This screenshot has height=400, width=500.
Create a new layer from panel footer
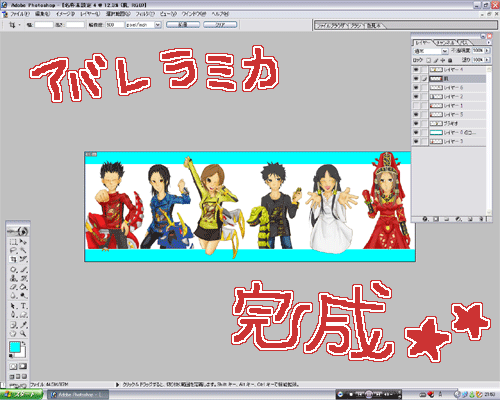pyautogui.click(x=470, y=219)
